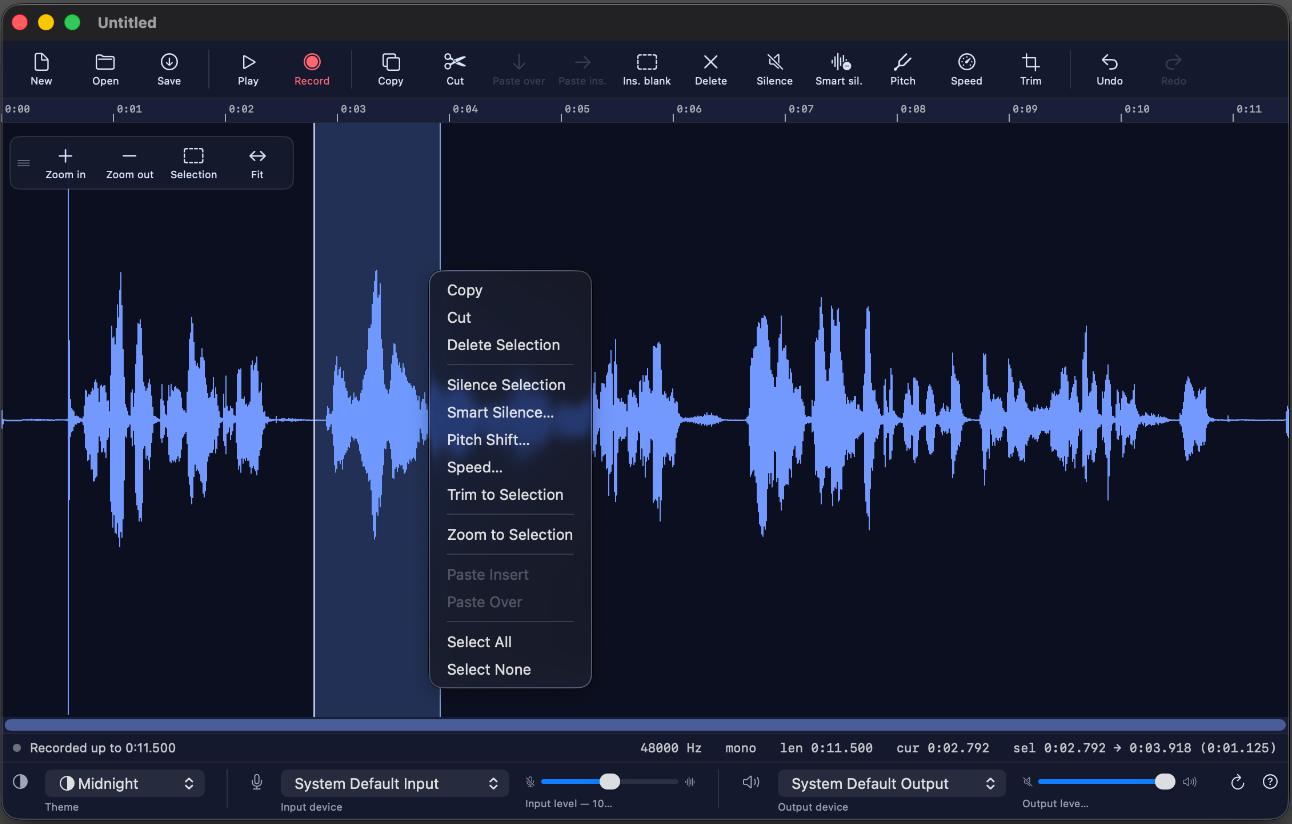The width and height of the screenshot is (1292, 824).
Task: Zoom to Selection in floating zoom panel
Action: [x=194, y=163]
